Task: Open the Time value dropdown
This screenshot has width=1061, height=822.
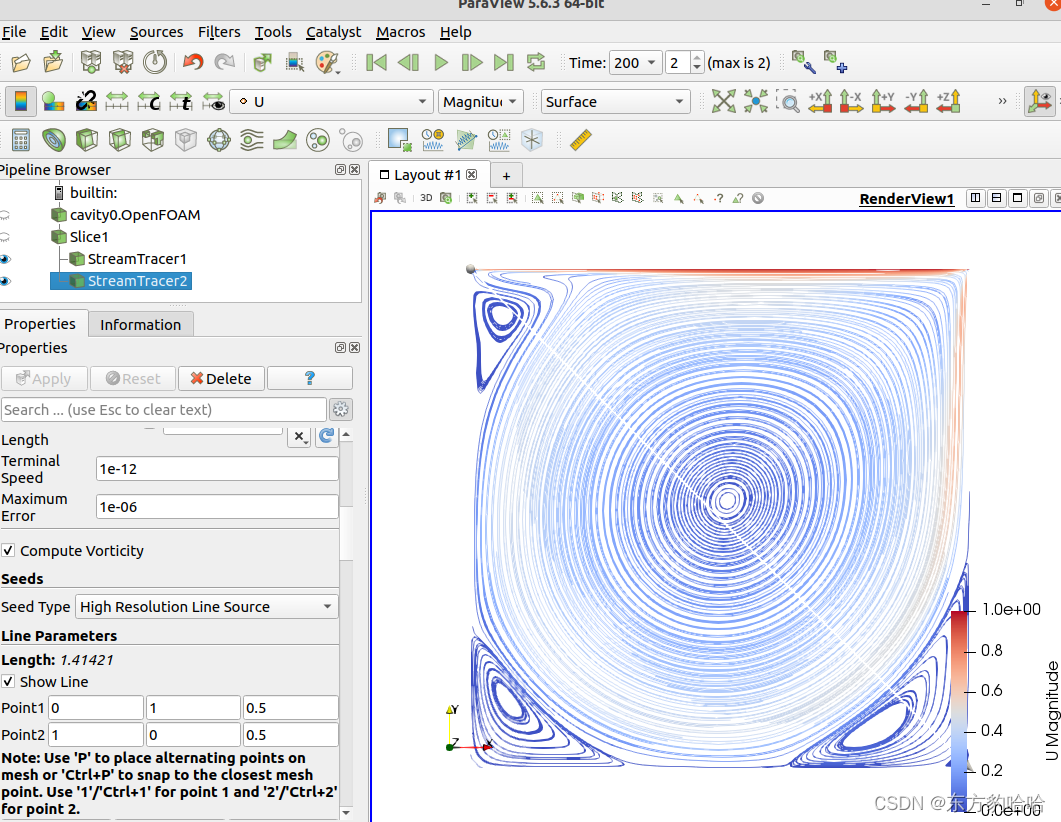Action: tap(635, 63)
